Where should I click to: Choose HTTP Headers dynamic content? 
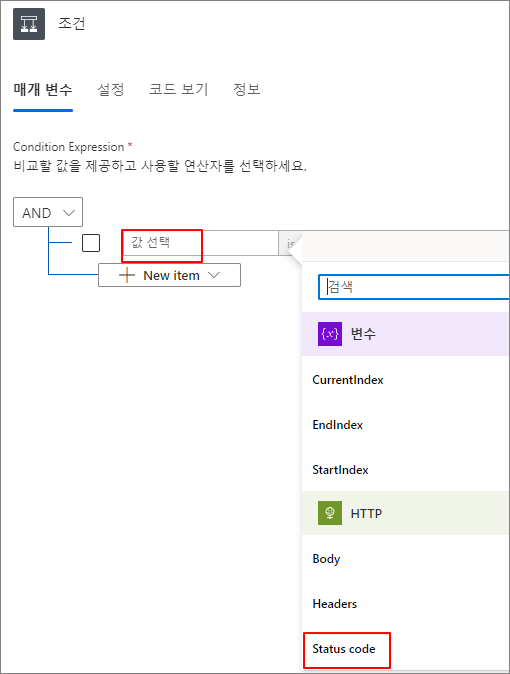pyautogui.click(x=335, y=604)
